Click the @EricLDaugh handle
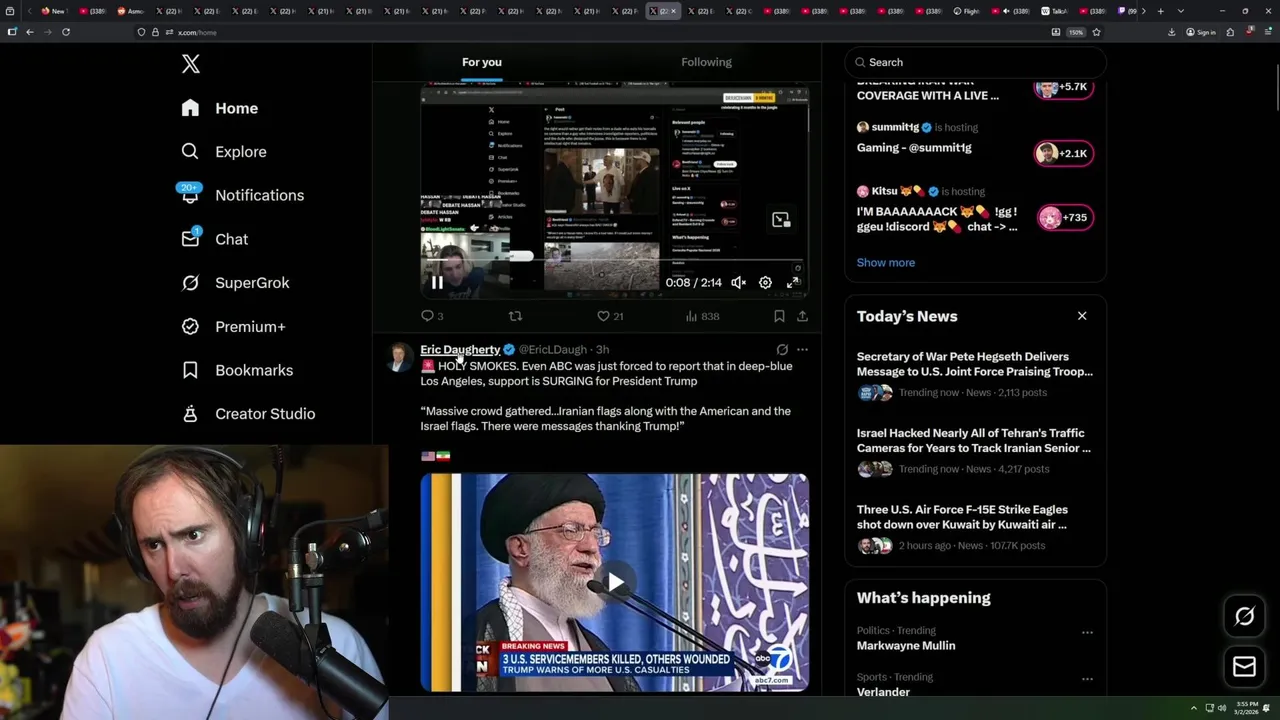 [x=553, y=350]
